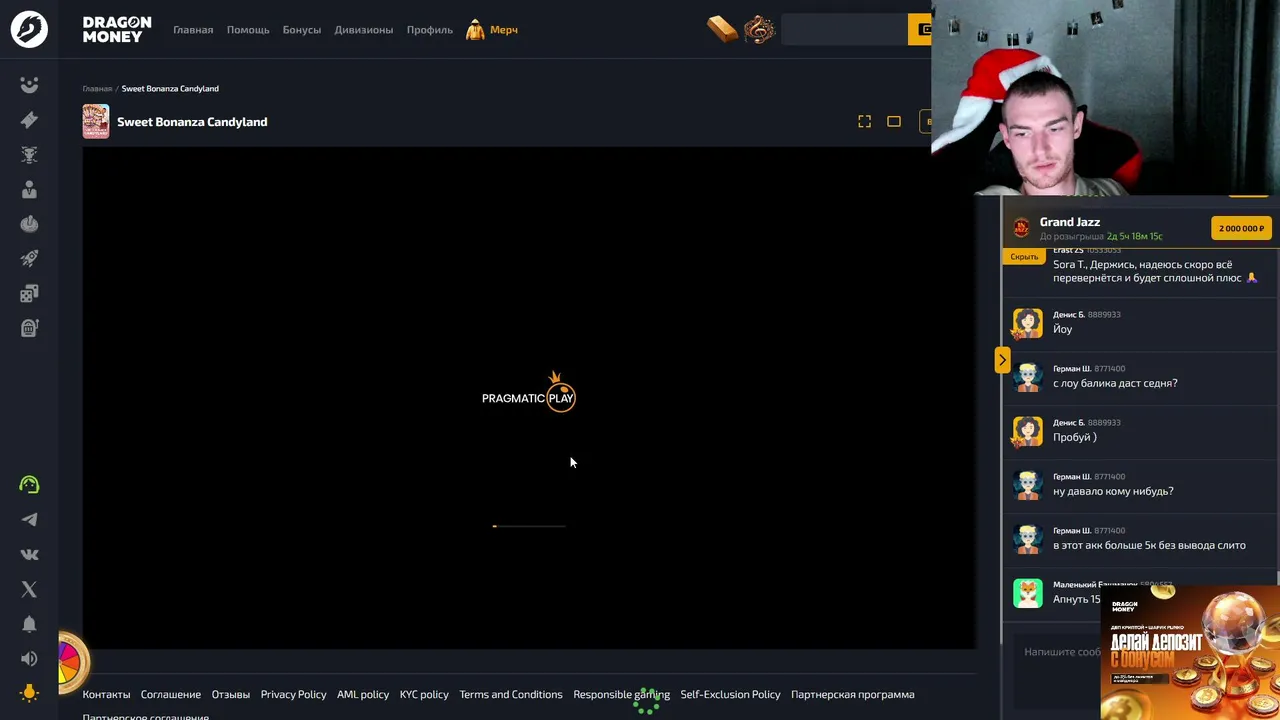Open the Self-Exclusion Policy footer link

coord(730,694)
